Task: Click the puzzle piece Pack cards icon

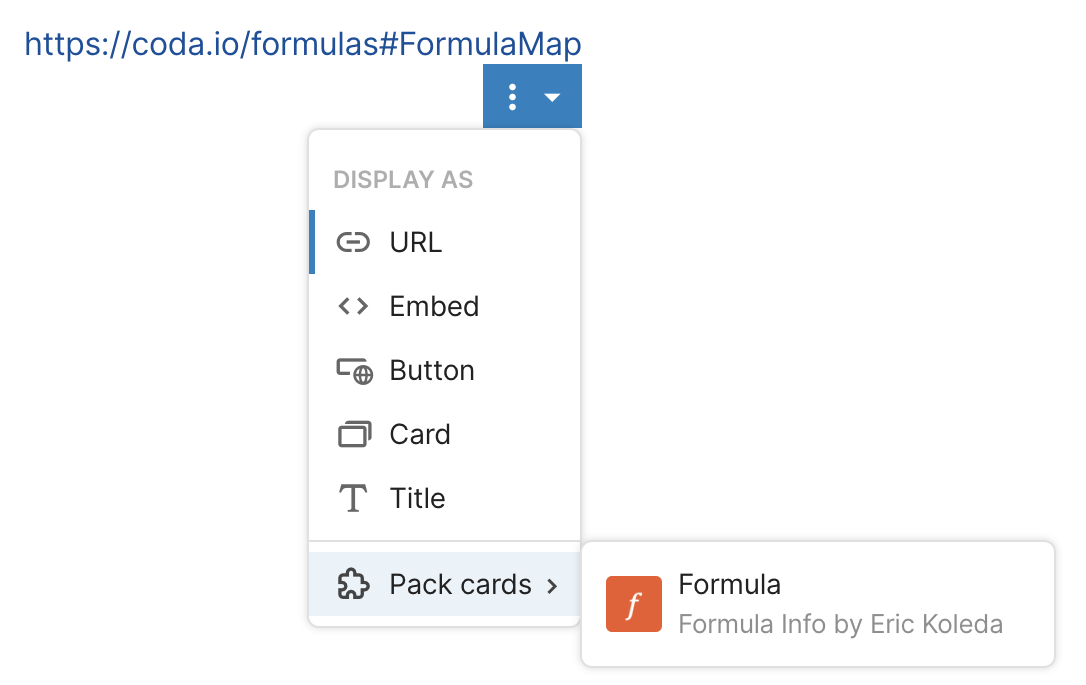Action: 353,585
